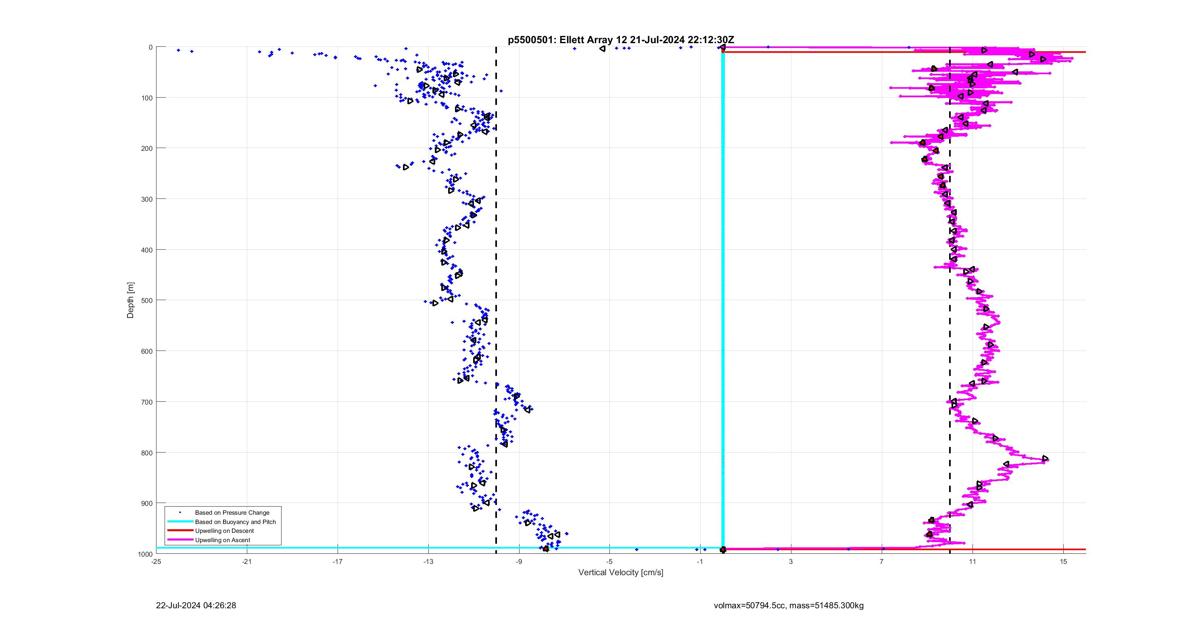Click the vertical cyan buoyancy velocity line
This screenshot has height=622, width=1200.
[723, 300]
